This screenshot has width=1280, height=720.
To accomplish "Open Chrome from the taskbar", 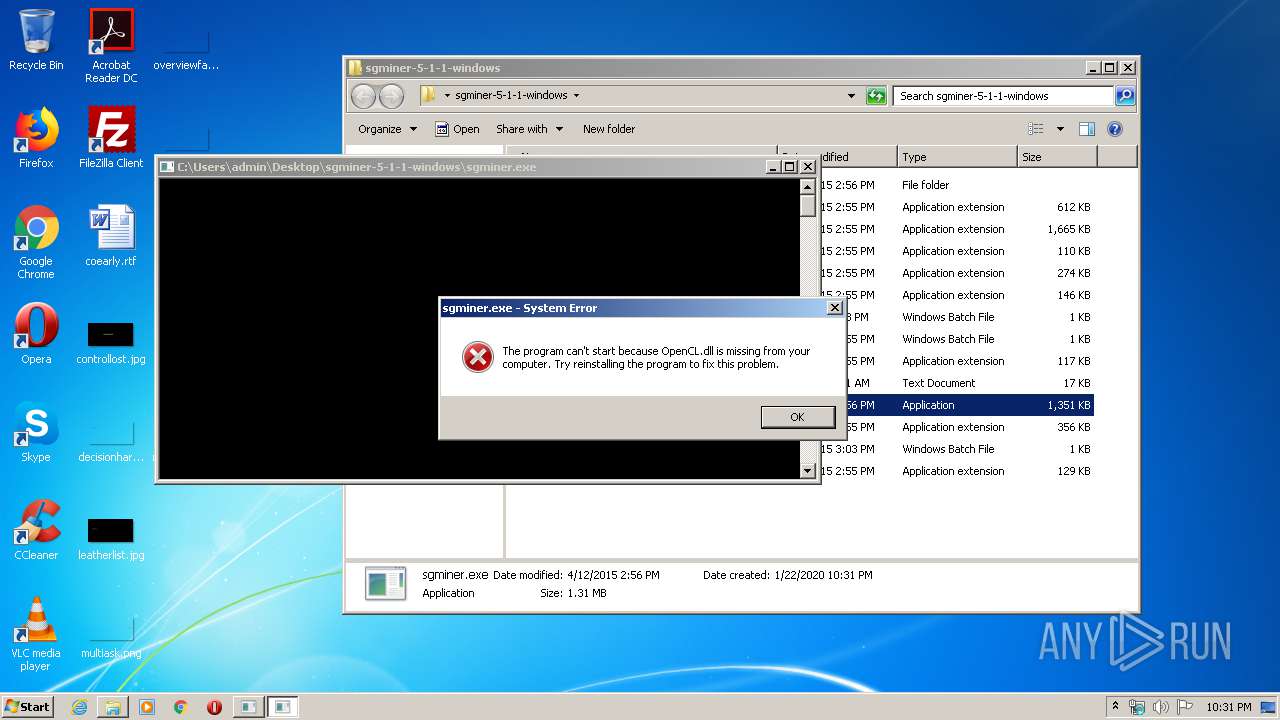I will (181, 707).
